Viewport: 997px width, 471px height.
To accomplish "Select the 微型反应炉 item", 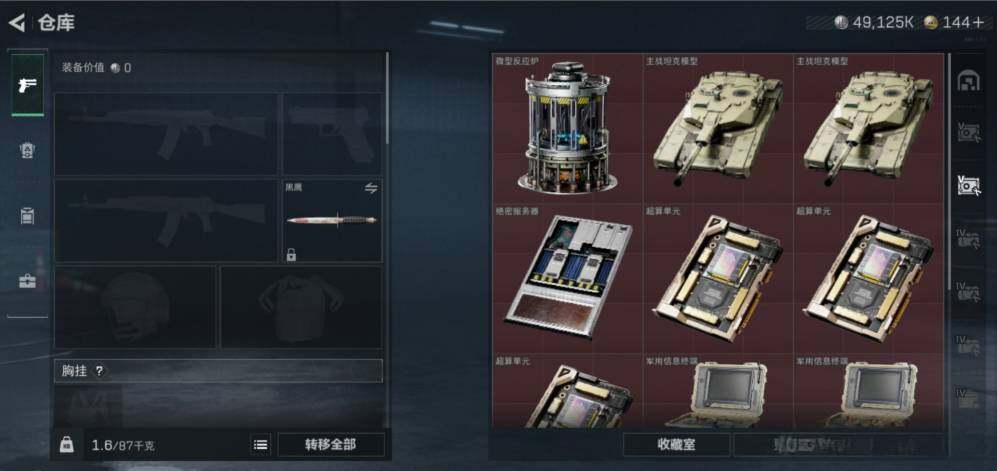I will tap(567, 128).
